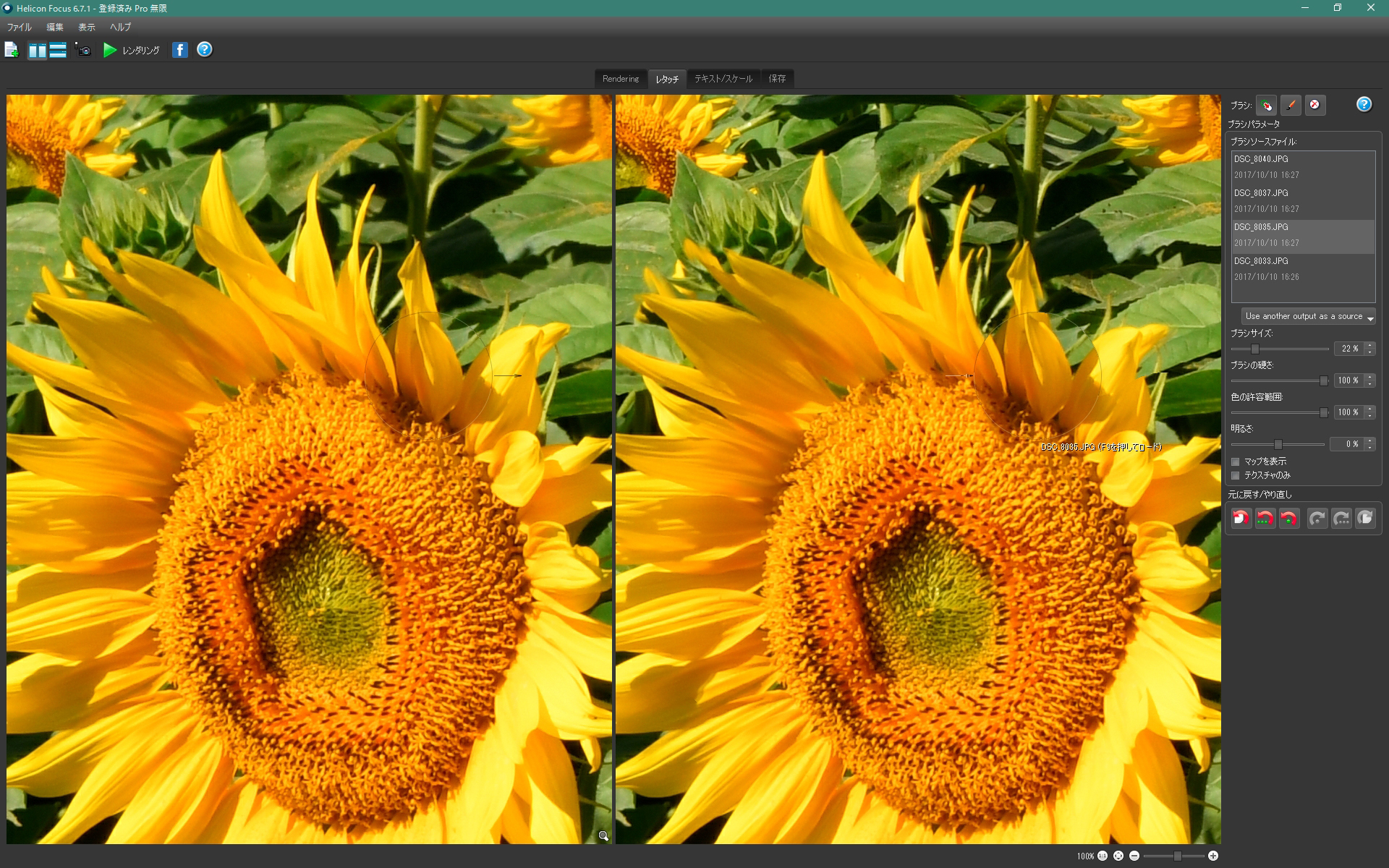1389x868 pixels.
Task: Click the fit-to-window zoom icon
Action: [x=1118, y=856]
